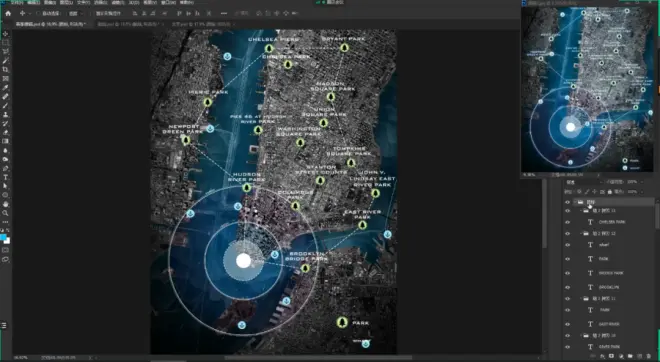Hide the EAST RIVER text layer

[x=567, y=324]
